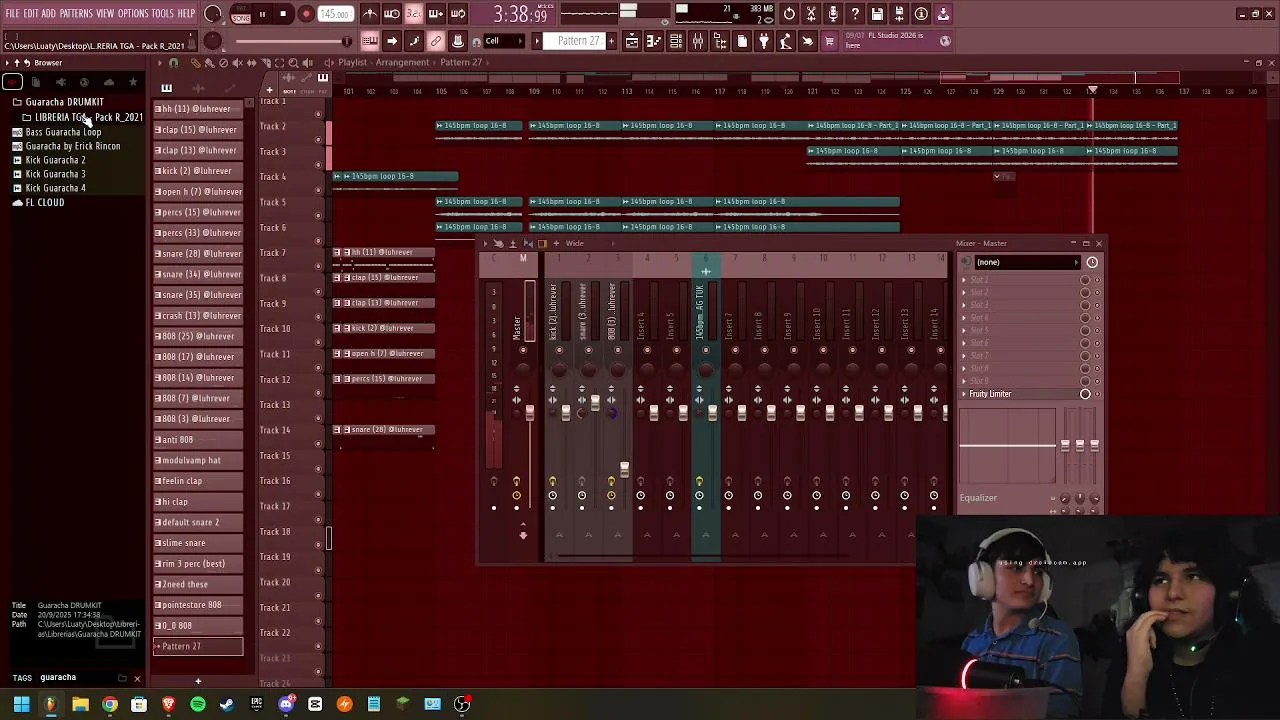Open Windows Start menu
This screenshot has height=720, width=1280.
21,705
